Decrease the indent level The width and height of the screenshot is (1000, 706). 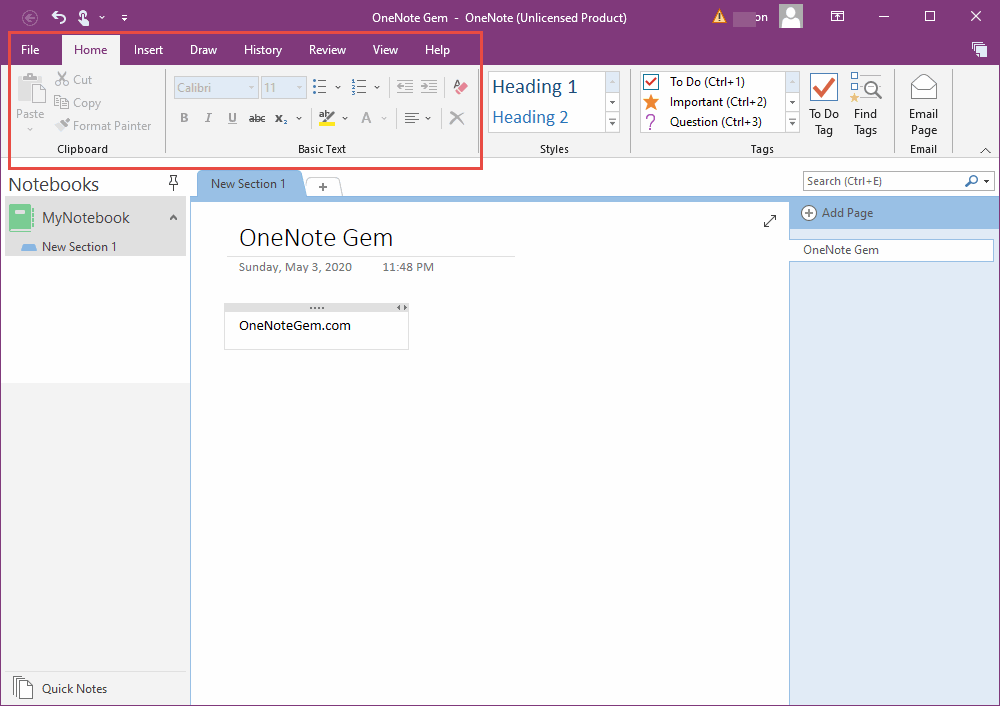pos(404,87)
